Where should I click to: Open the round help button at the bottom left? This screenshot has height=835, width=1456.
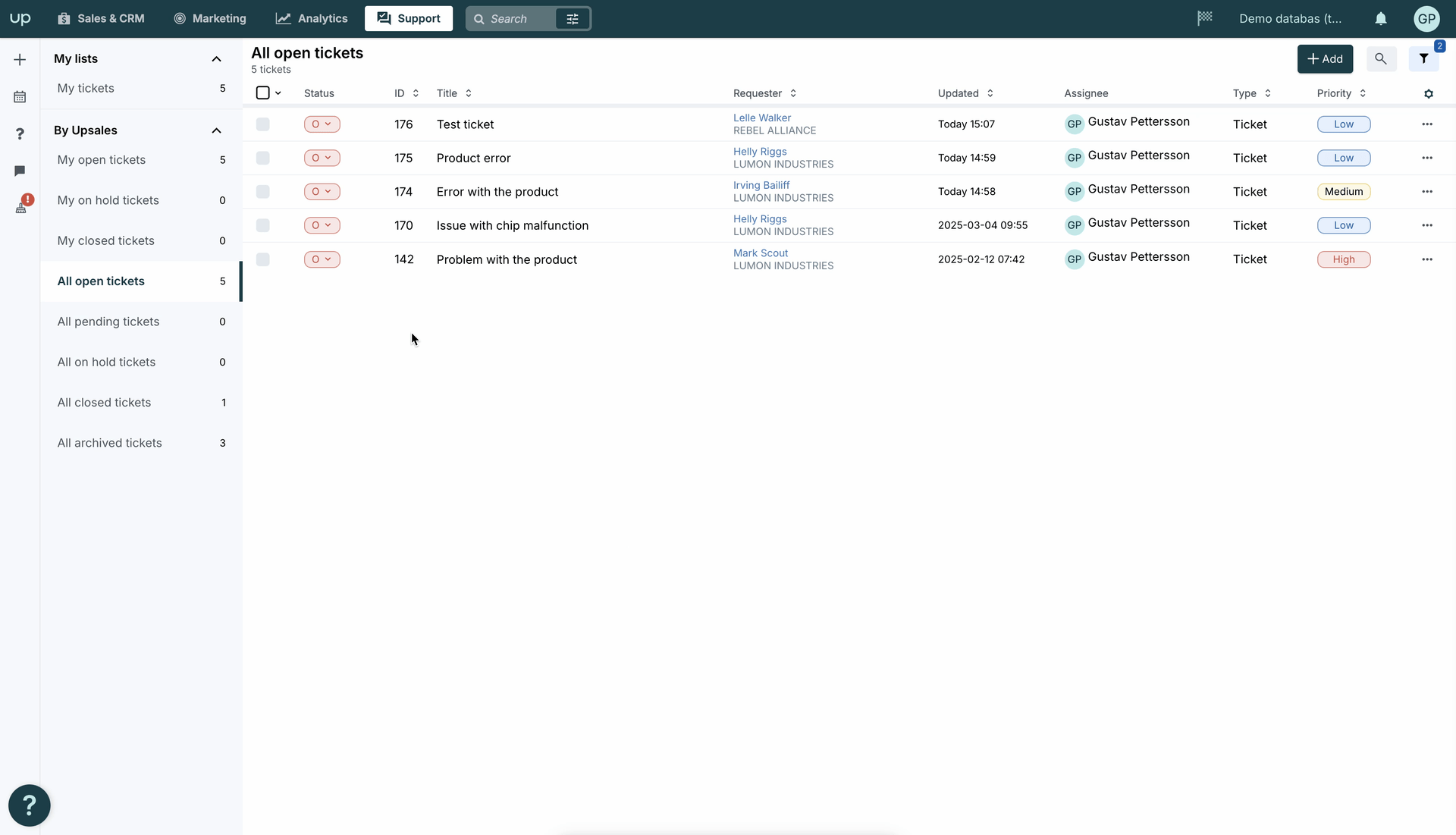click(x=29, y=805)
